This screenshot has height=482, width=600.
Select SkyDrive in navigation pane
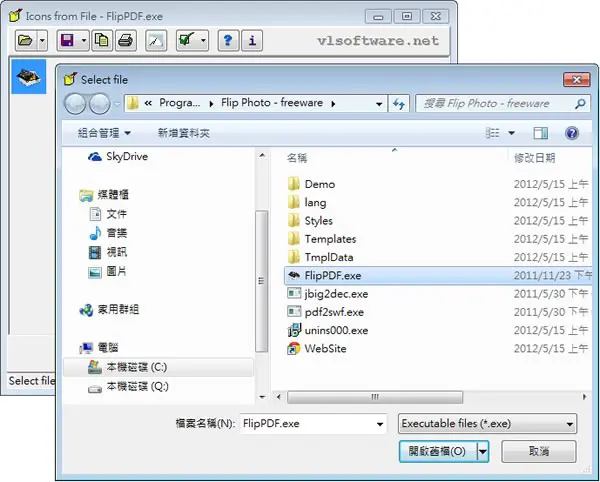click(x=118, y=156)
